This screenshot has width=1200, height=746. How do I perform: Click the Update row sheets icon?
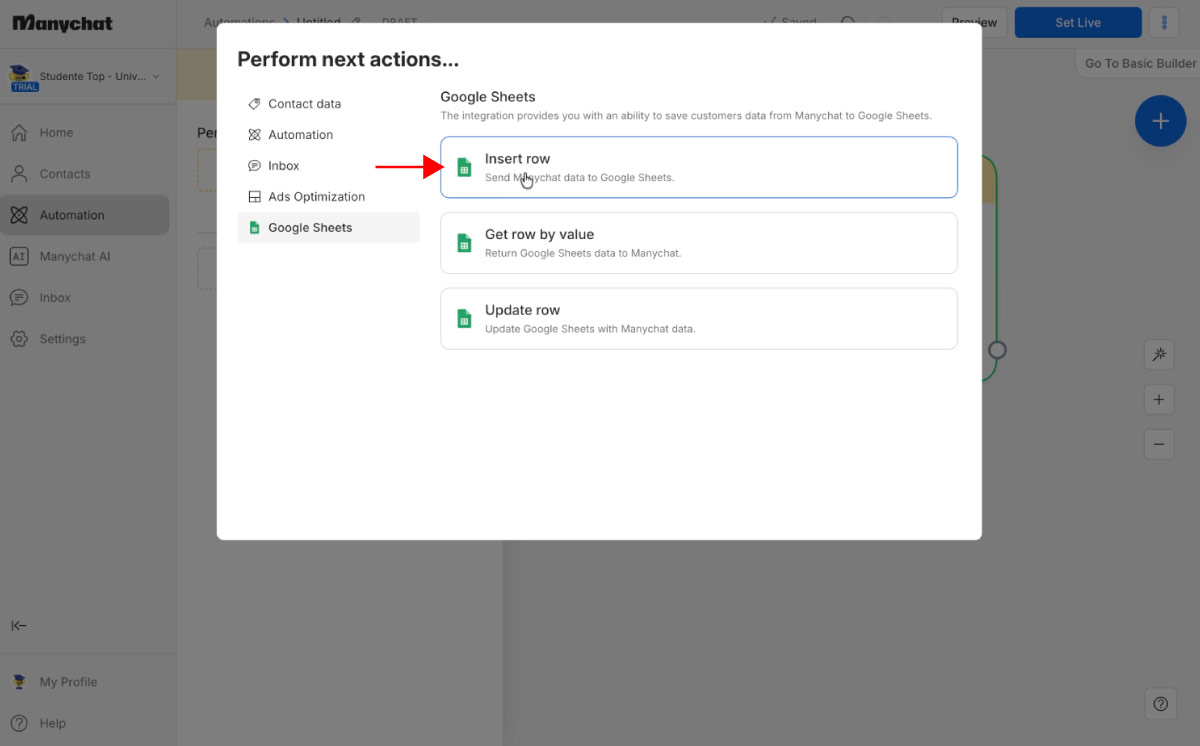[x=463, y=319]
